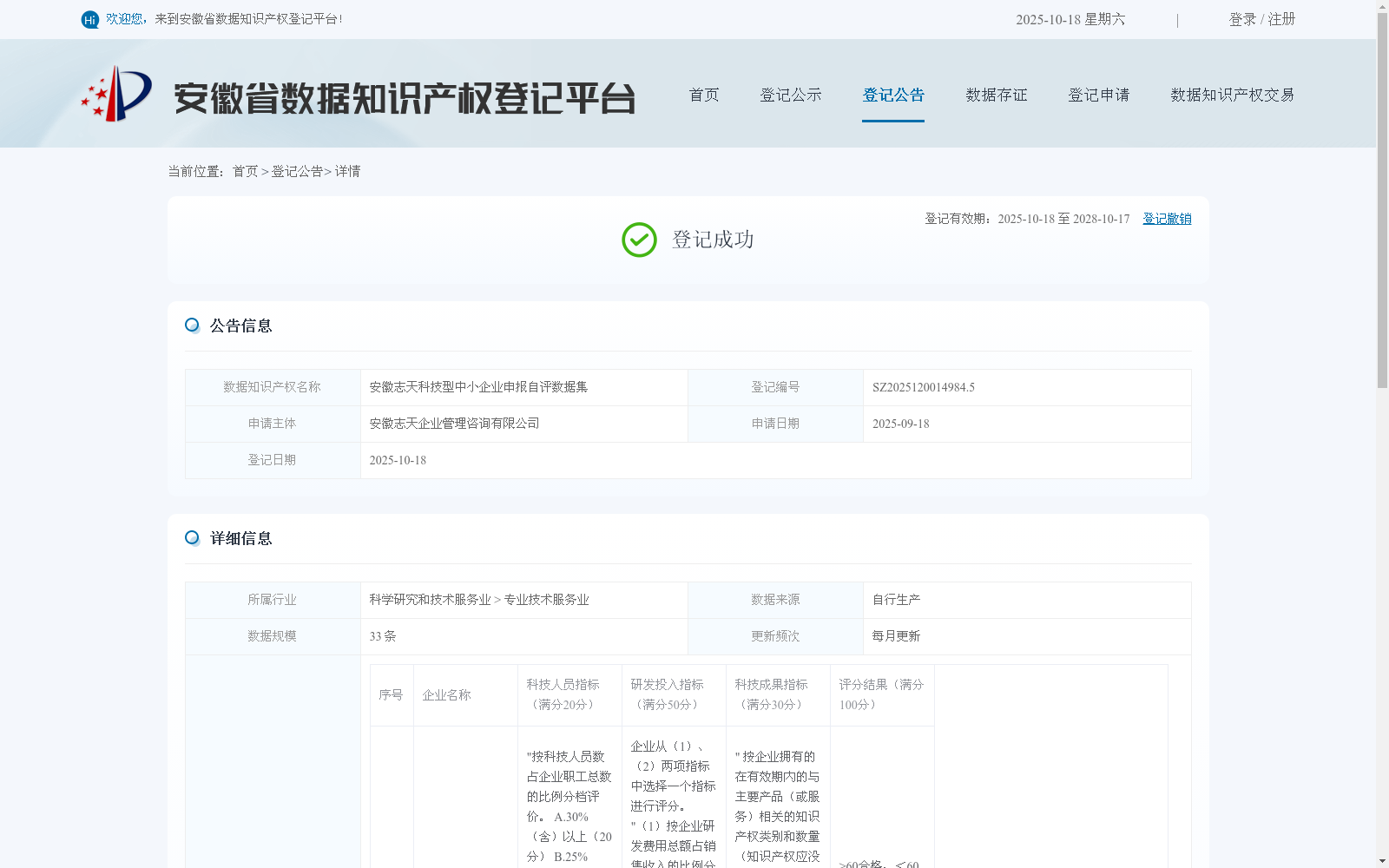Click the platform logo emblem
Viewport: 1389px width, 868px height.
pos(116,94)
